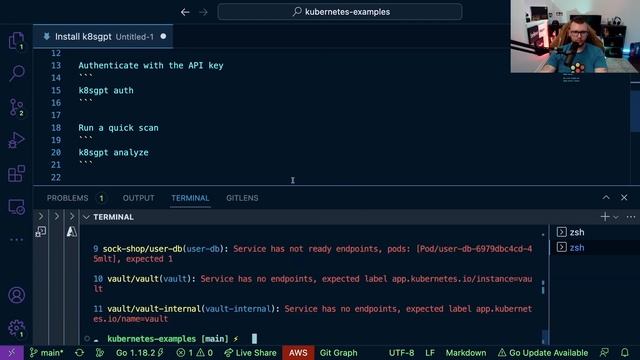Switch to the TERMINAL panel tab
The height and width of the screenshot is (360, 640).
(190, 198)
